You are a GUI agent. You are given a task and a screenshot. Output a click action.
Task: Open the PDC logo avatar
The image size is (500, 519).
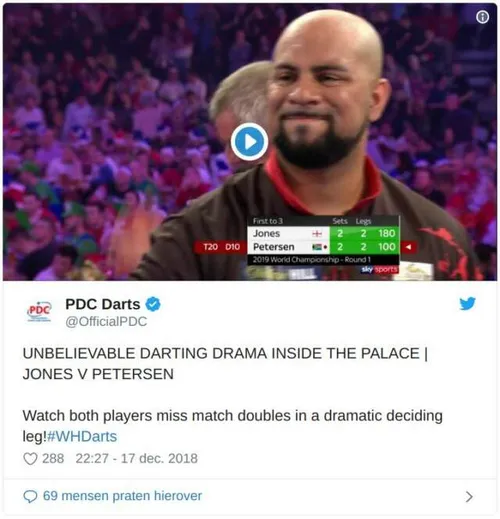39,312
